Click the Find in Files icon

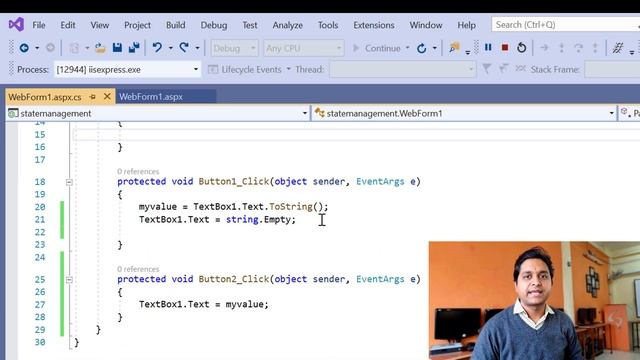coord(454,48)
